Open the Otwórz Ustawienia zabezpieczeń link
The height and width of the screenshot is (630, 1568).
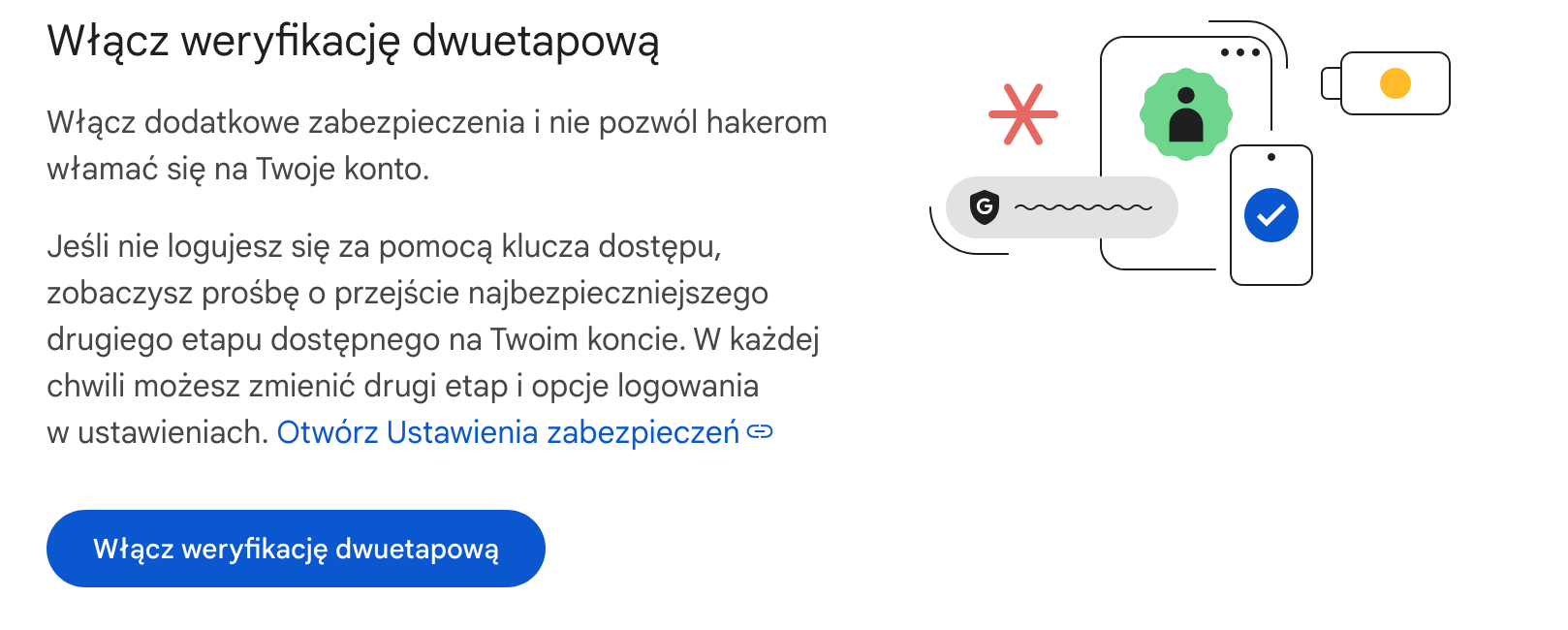pos(508,432)
